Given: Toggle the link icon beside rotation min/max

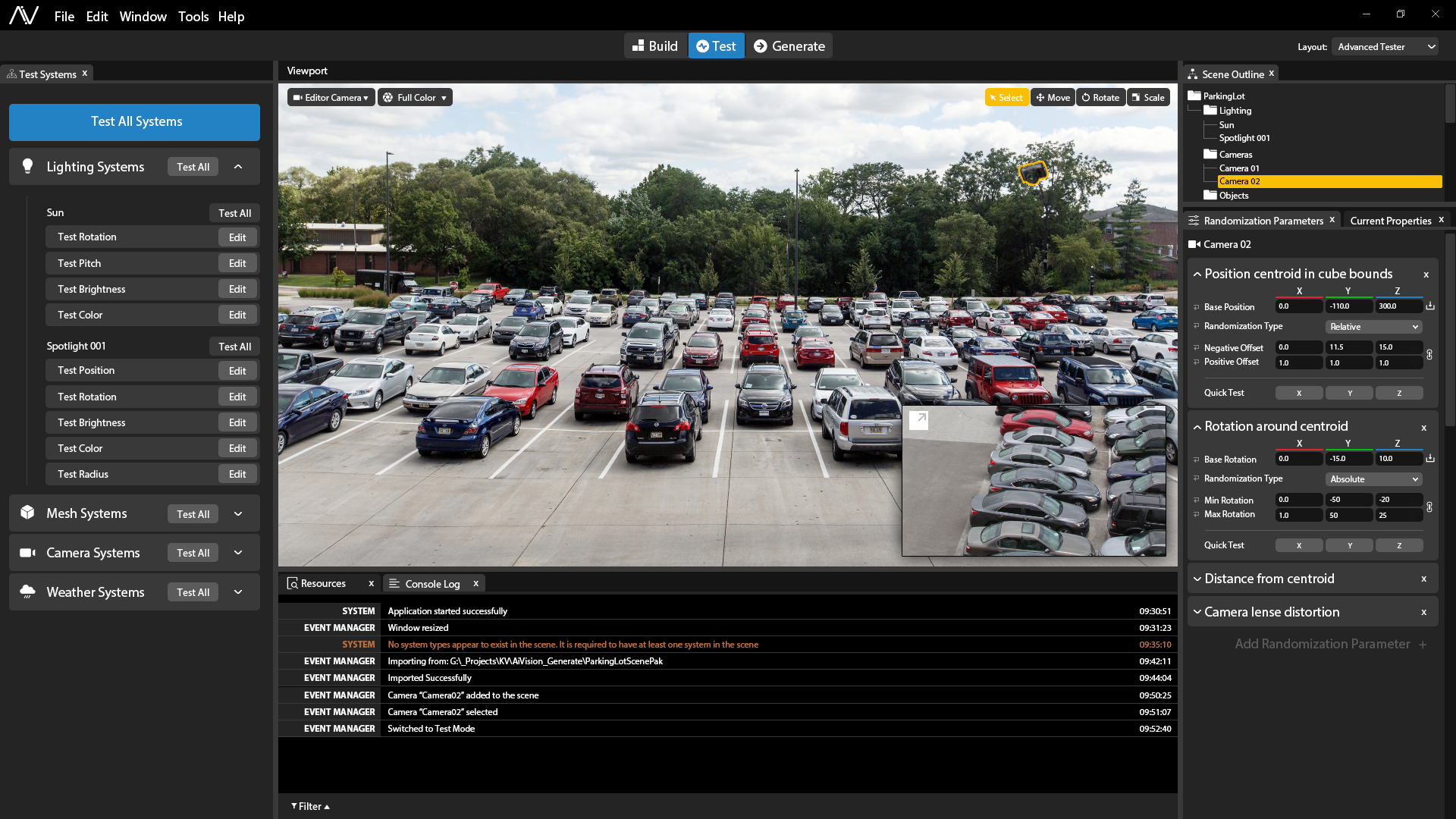Looking at the screenshot, I should pos(1429,507).
